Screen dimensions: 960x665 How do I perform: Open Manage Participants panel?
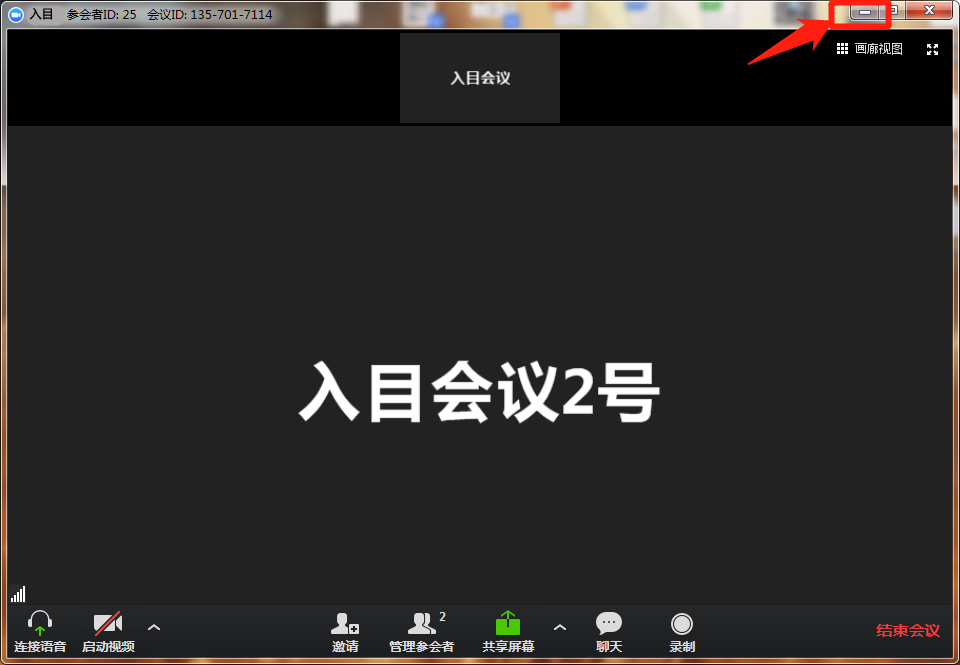422,625
